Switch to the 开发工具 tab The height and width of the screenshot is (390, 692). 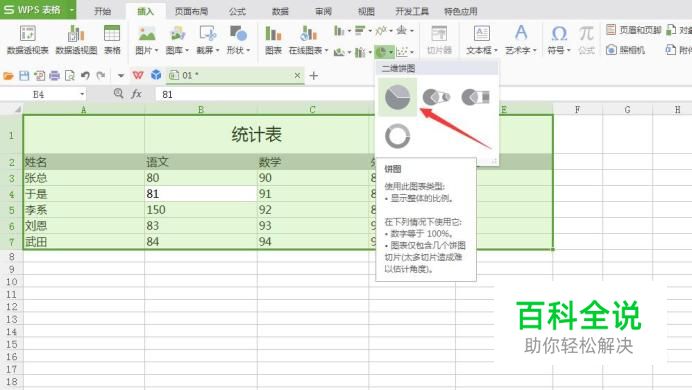click(412, 11)
